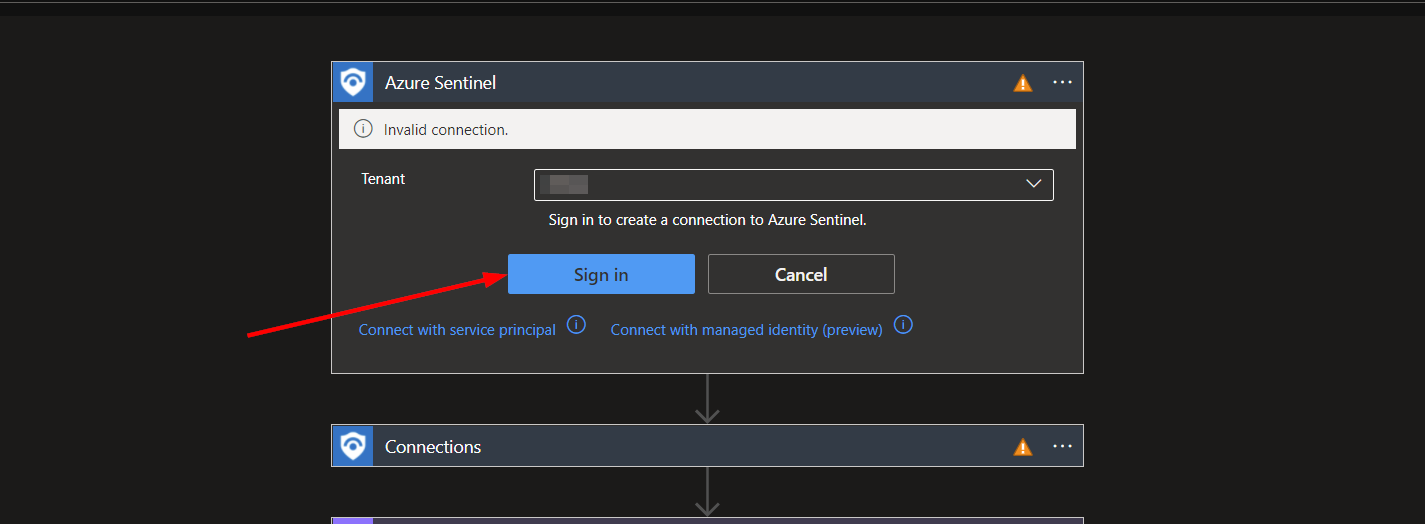Click info icon next to managed identity link

903,325
